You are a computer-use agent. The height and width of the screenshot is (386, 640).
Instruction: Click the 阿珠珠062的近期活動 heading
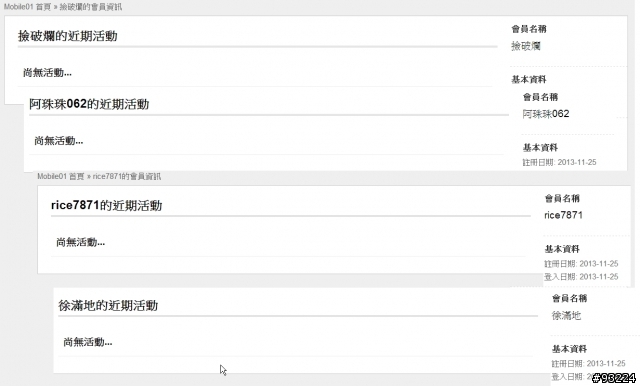(x=89, y=104)
